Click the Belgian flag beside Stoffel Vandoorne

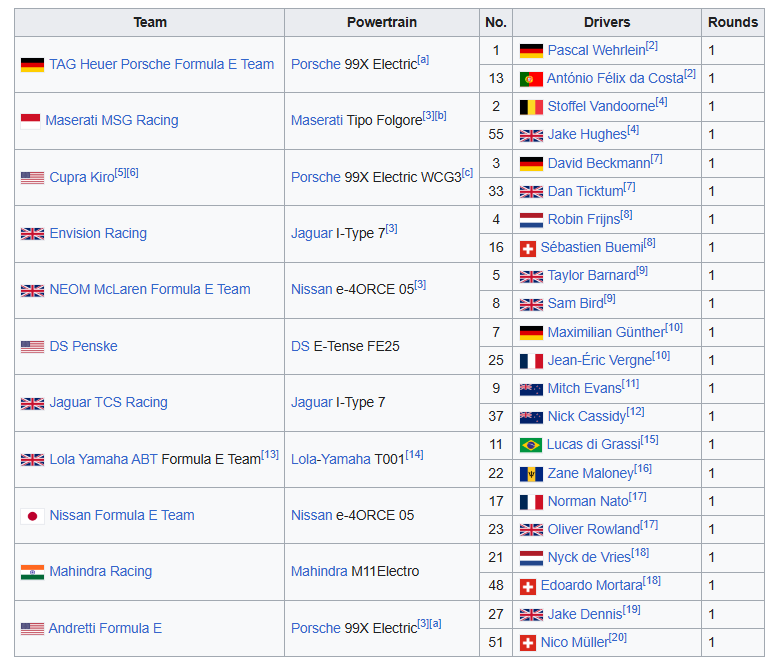pyautogui.click(x=531, y=106)
